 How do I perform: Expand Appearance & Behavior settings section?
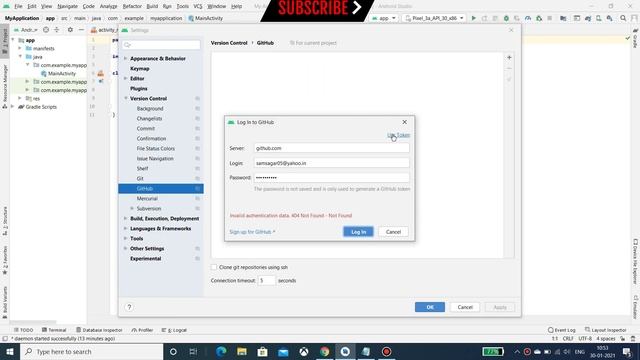click(x=125, y=58)
